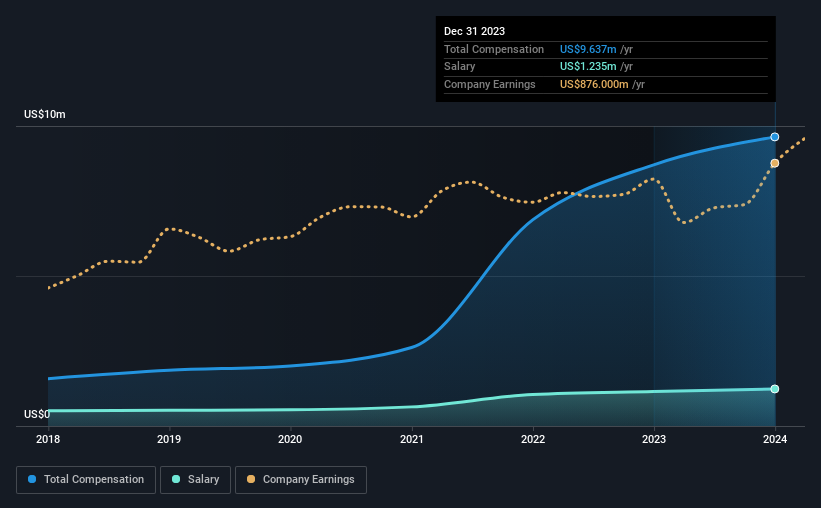Toggle the Salary legend button

pos(195,480)
